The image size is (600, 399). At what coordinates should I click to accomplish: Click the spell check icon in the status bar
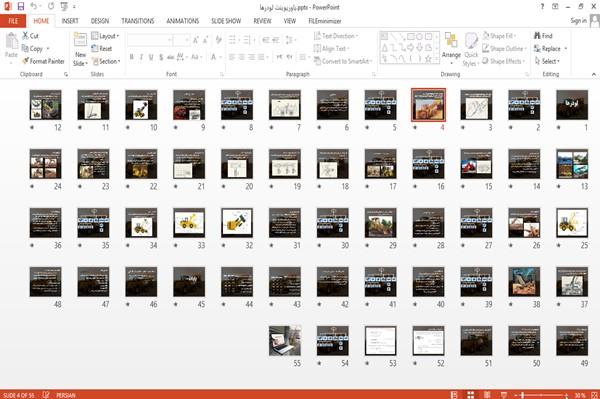point(46,395)
